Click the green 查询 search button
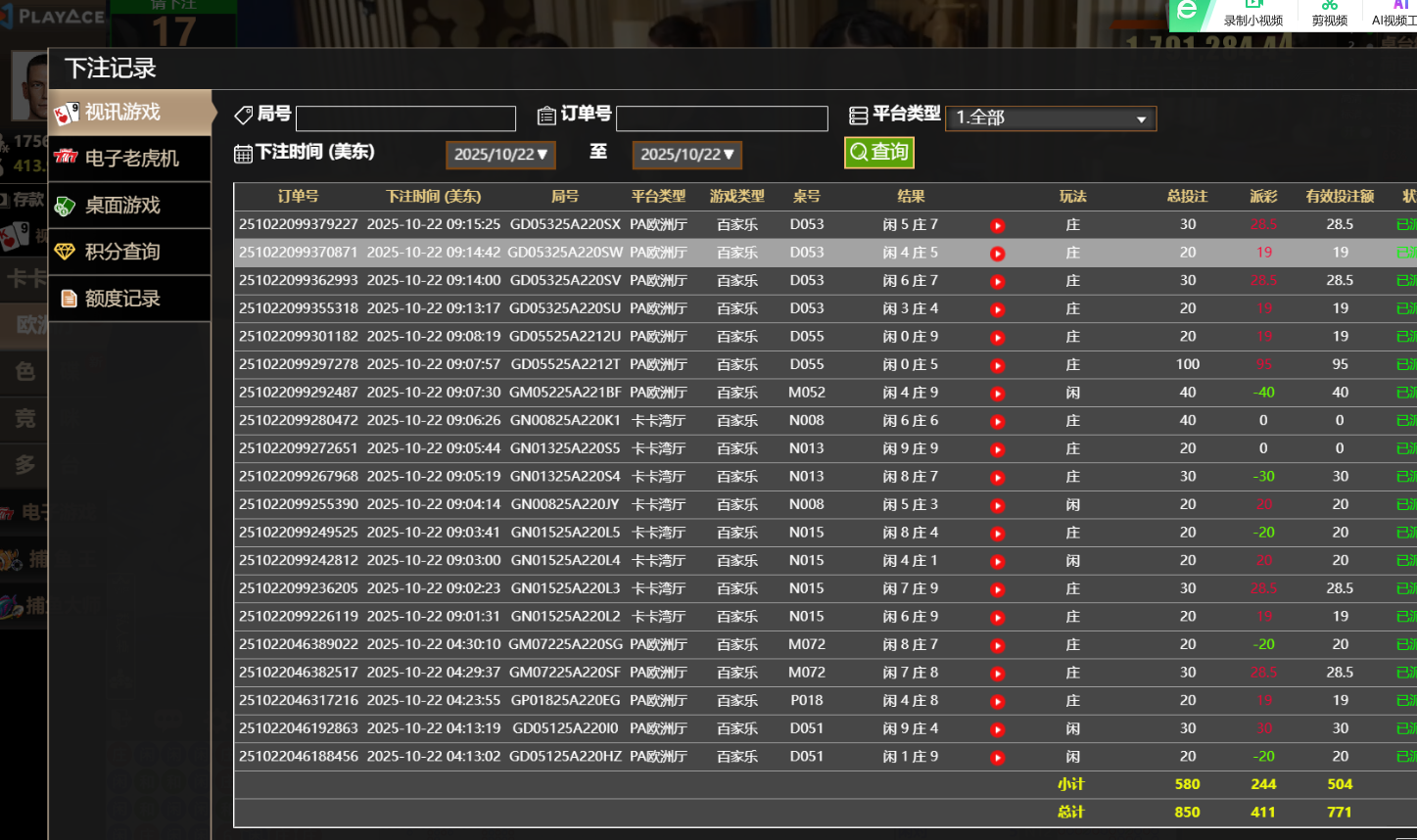The width and height of the screenshot is (1417, 840). 878,153
